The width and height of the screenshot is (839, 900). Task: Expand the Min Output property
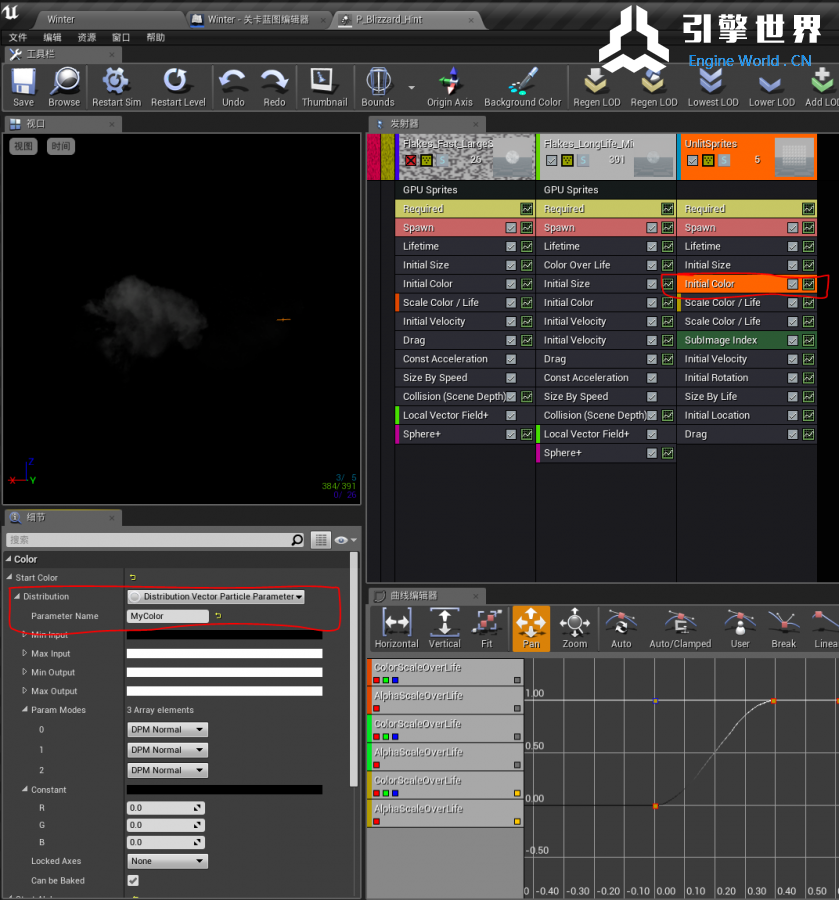point(24,672)
